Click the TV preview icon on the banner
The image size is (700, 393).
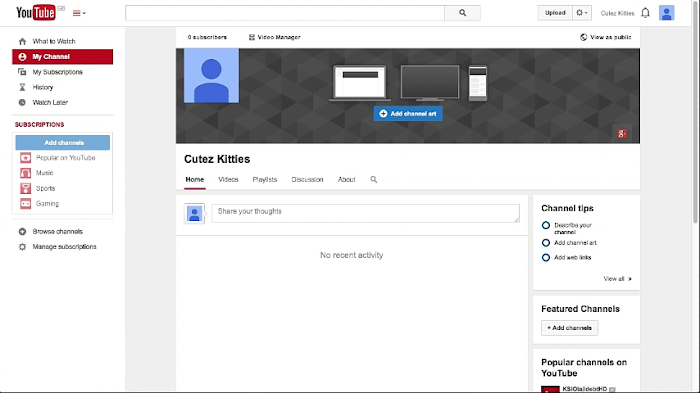[x=429, y=83]
